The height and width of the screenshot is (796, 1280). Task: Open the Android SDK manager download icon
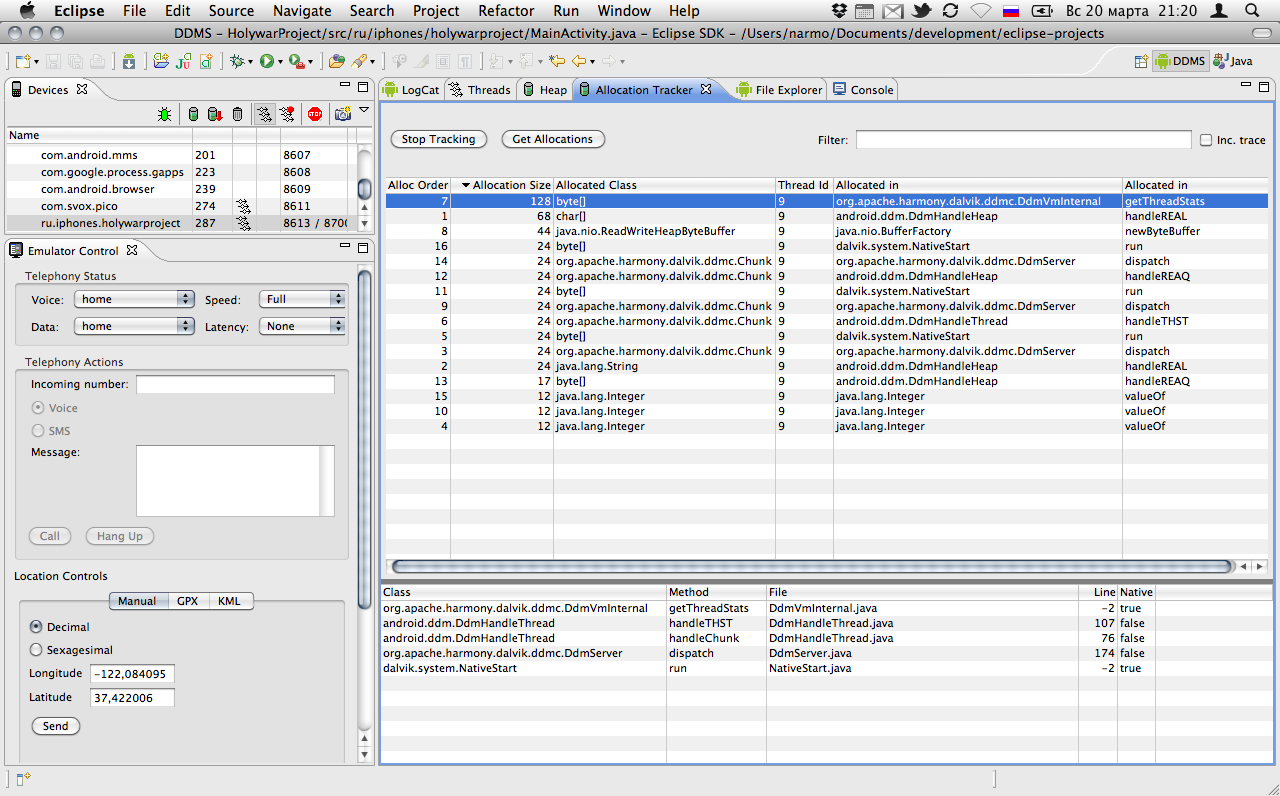pyautogui.click(x=129, y=62)
